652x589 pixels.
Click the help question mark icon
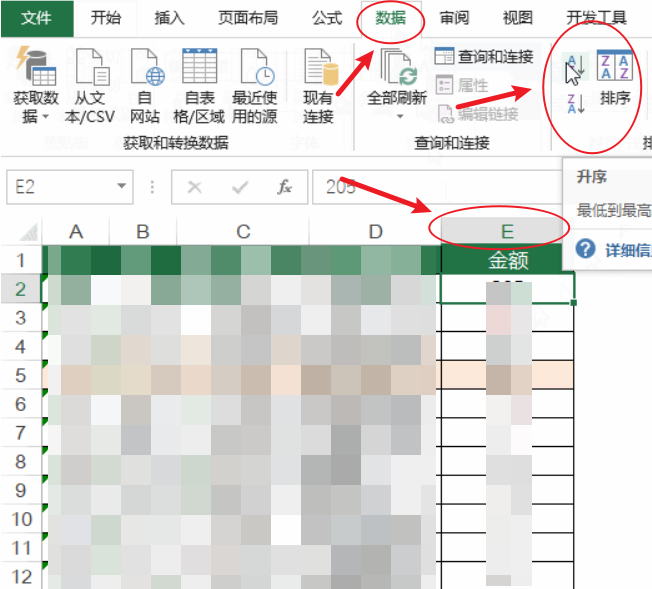(x=585, y=249)
